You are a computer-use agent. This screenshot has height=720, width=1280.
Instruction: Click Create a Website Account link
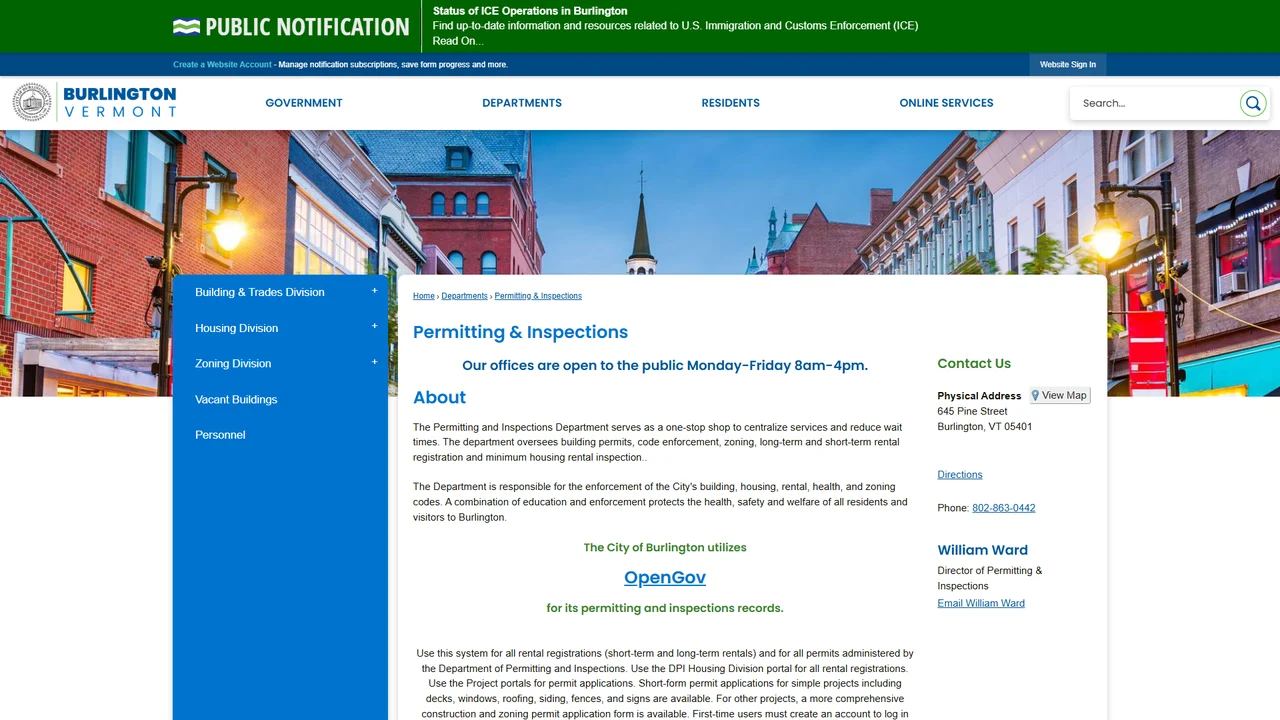222,65
